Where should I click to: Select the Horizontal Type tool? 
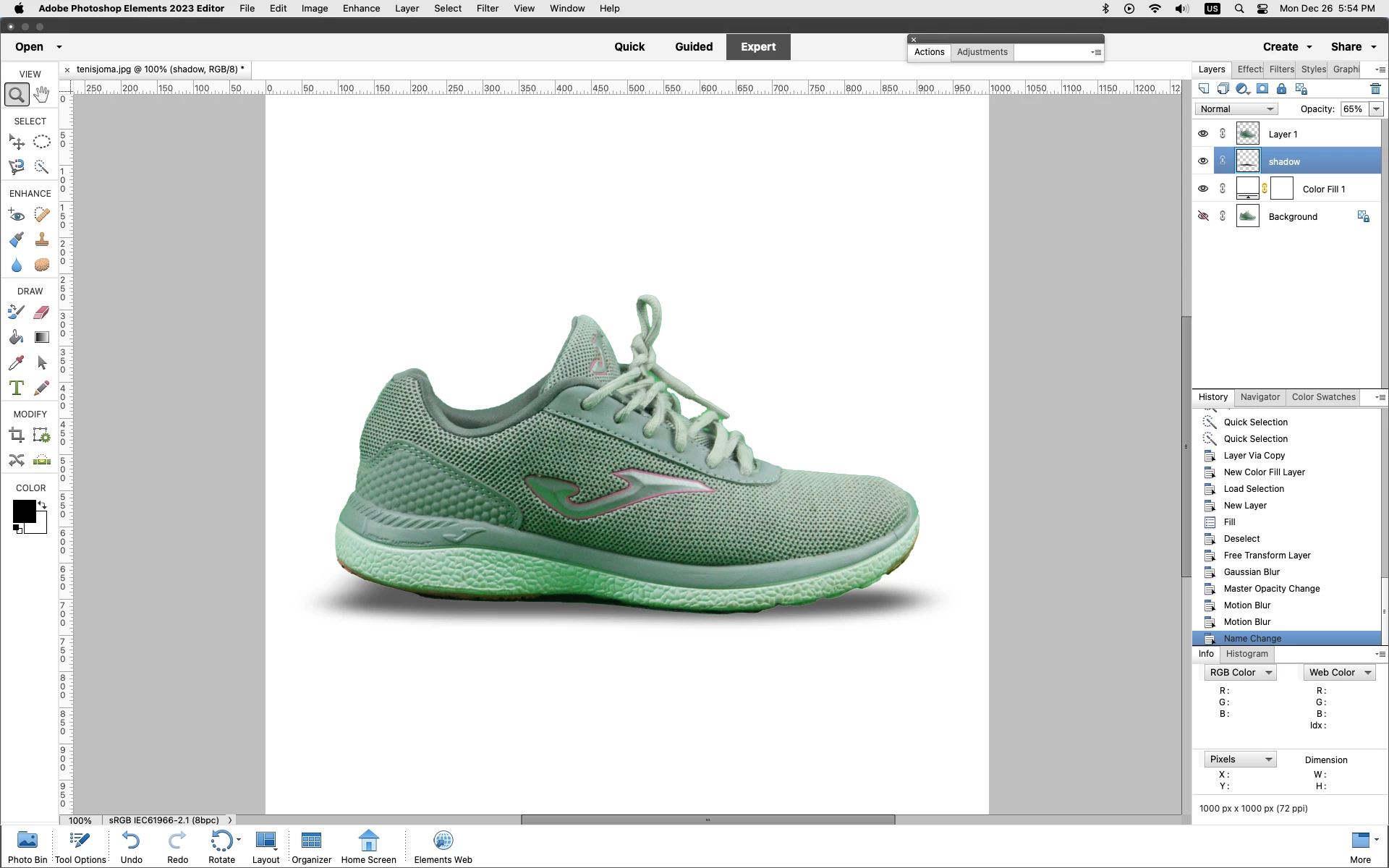pyautogui.click(x=17, y=388)
